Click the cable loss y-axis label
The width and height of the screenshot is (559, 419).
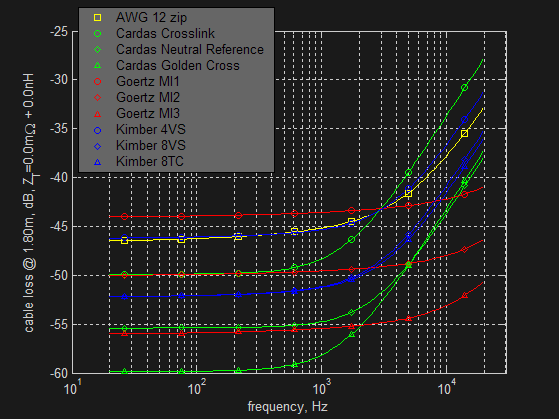pos(30,203)
